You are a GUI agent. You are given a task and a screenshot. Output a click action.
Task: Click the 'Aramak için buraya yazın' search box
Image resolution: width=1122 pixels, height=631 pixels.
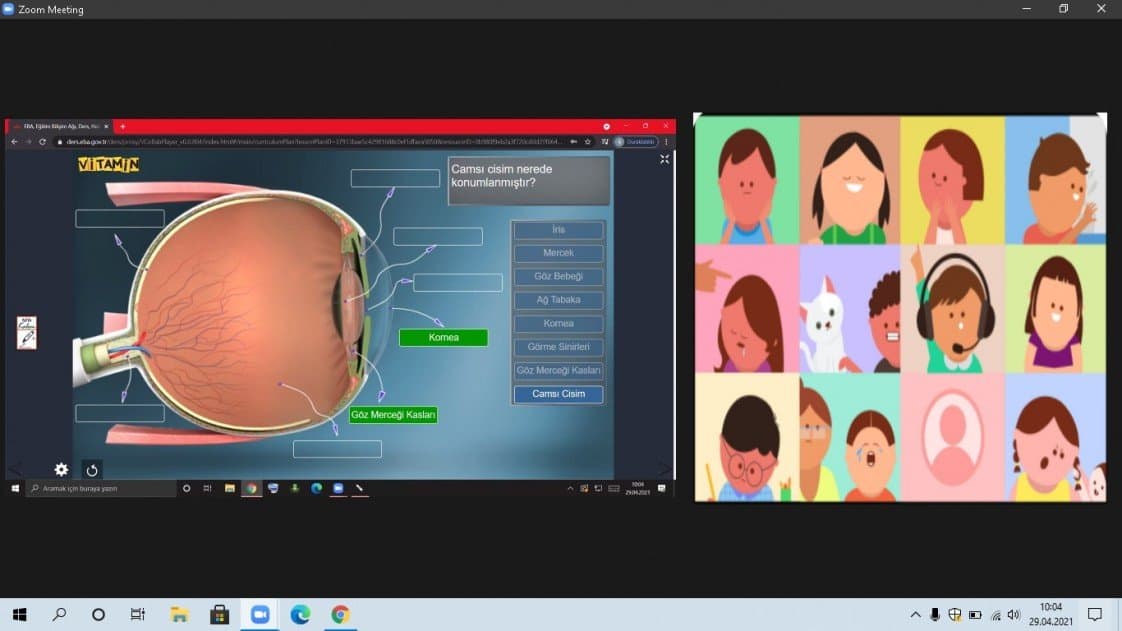point(101,489)
